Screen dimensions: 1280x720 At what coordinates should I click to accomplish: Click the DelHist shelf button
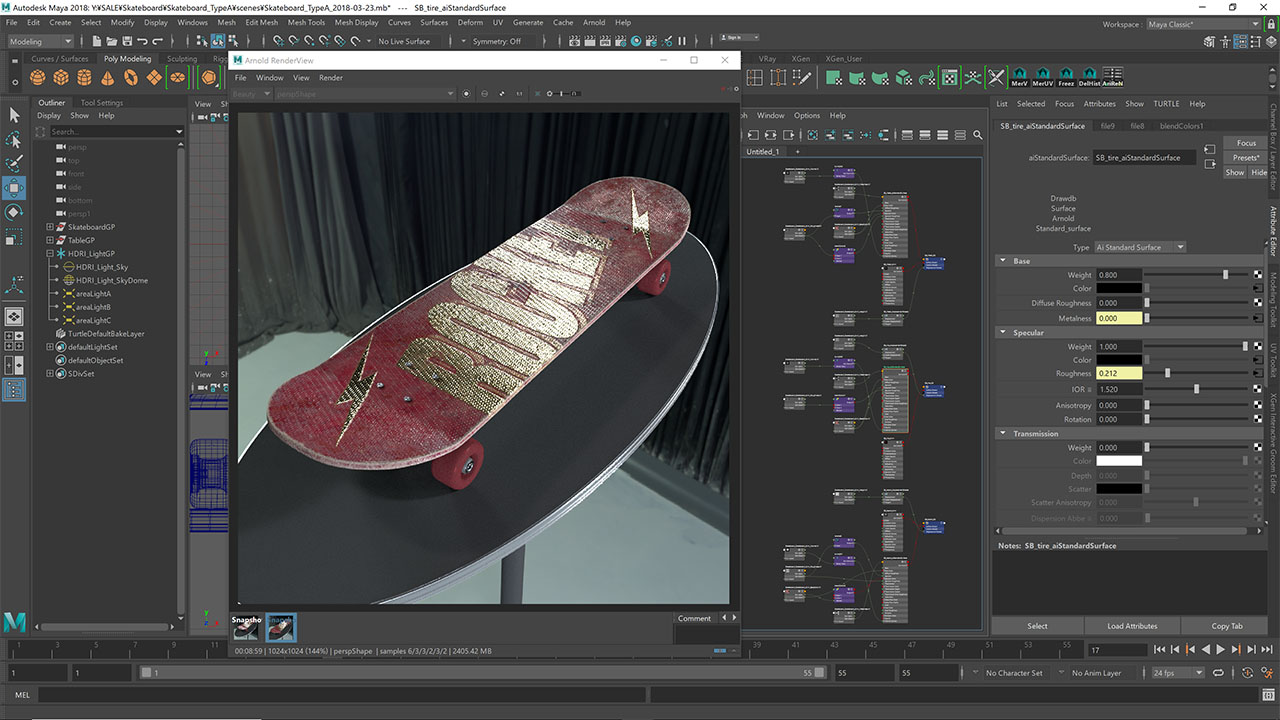1089,77
